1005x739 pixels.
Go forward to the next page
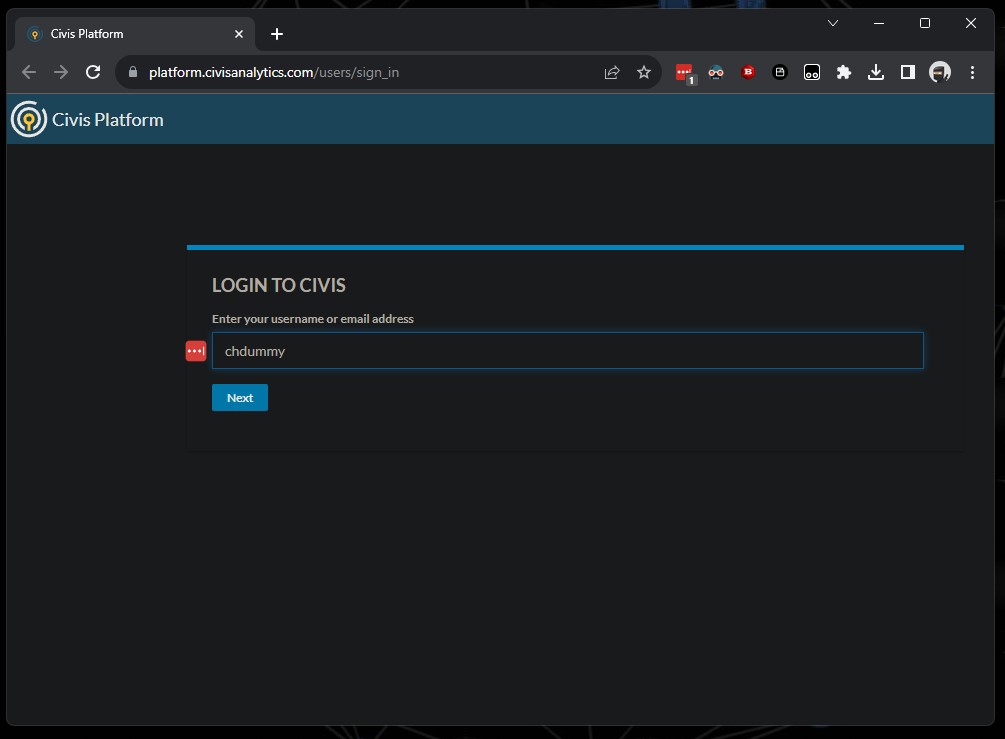point(61,72)
